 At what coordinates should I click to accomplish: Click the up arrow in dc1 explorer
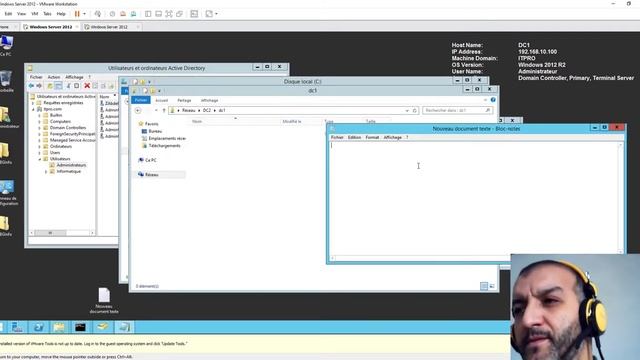point(164,111)
